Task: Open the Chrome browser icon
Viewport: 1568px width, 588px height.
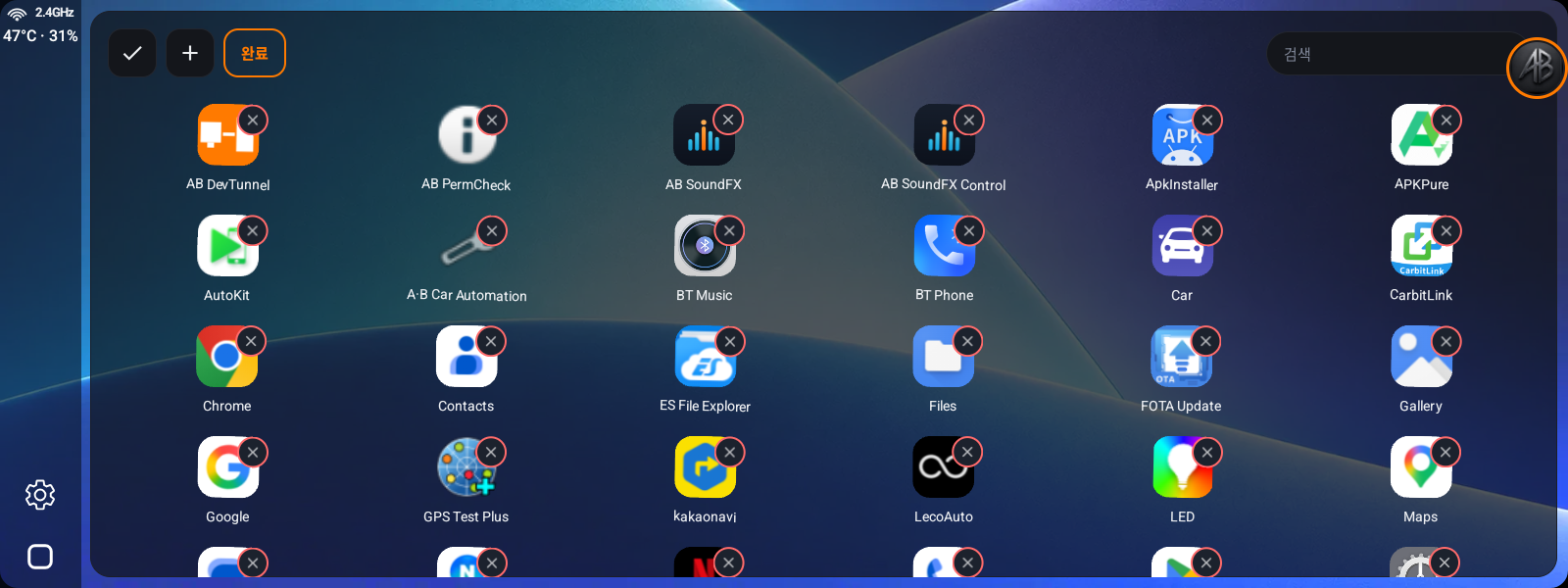Action: click(x=227, y=357)
